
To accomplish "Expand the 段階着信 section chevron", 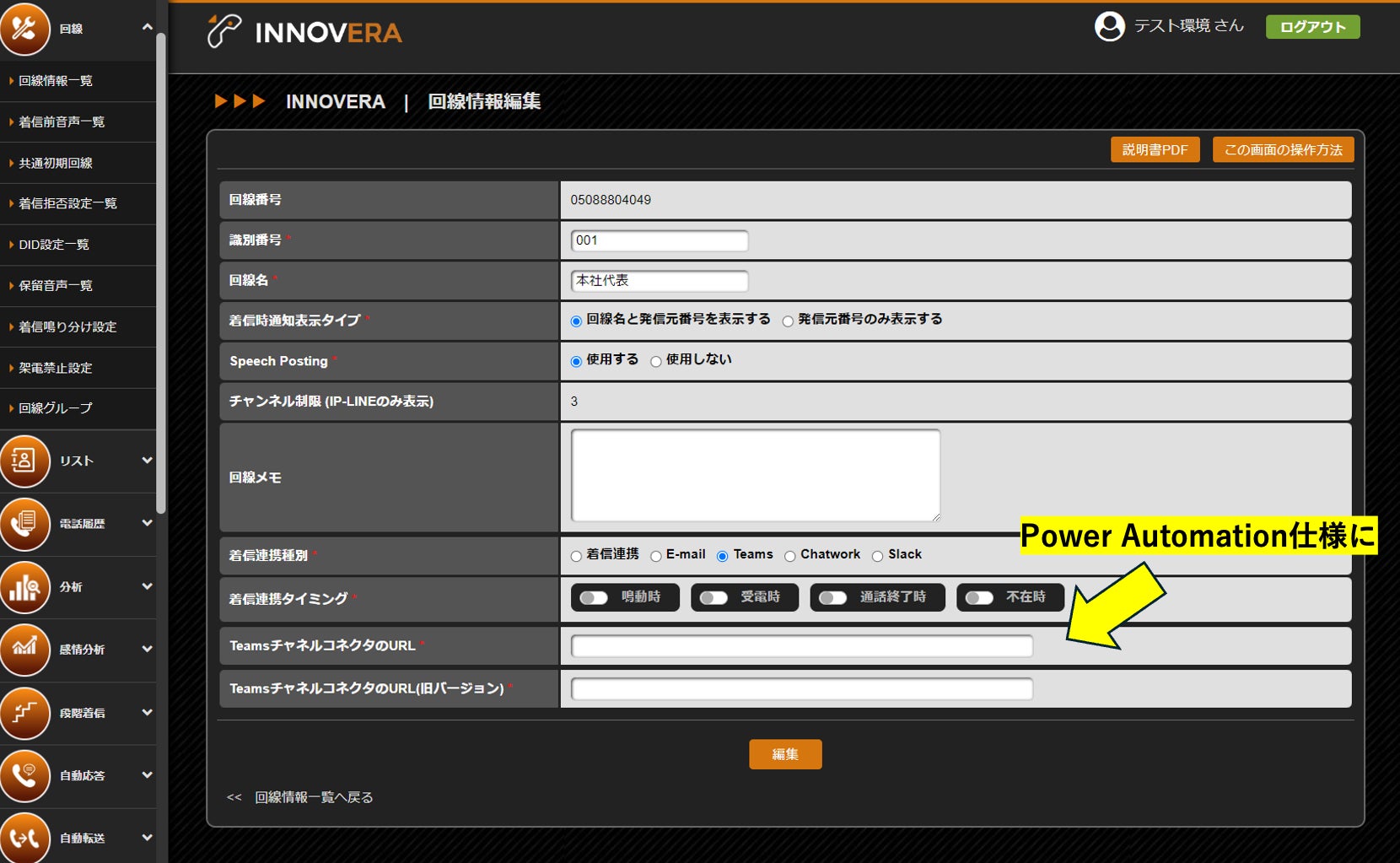I will click(148, 712).
